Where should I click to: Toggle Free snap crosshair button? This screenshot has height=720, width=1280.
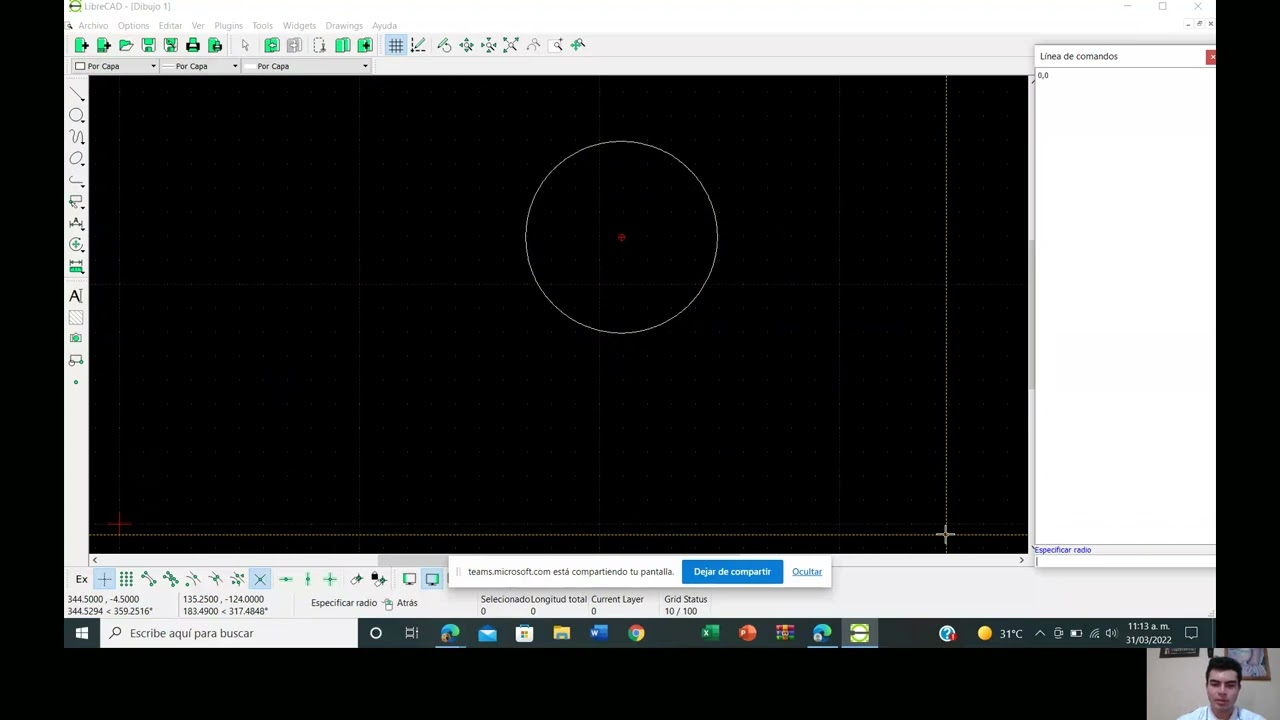click(x=105, y=579)
